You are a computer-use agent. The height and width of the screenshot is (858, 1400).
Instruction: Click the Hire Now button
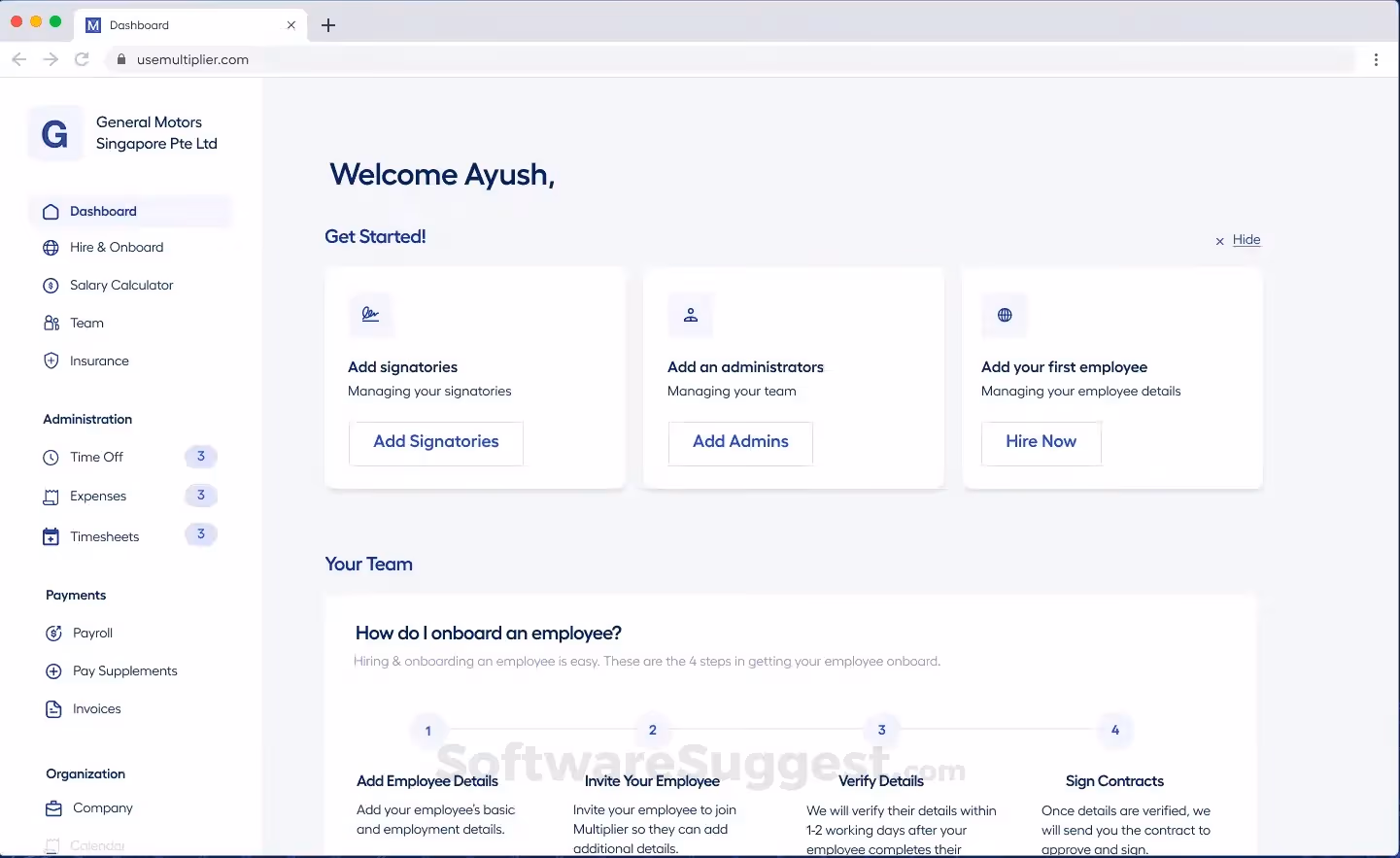[x=1041, y=443]
